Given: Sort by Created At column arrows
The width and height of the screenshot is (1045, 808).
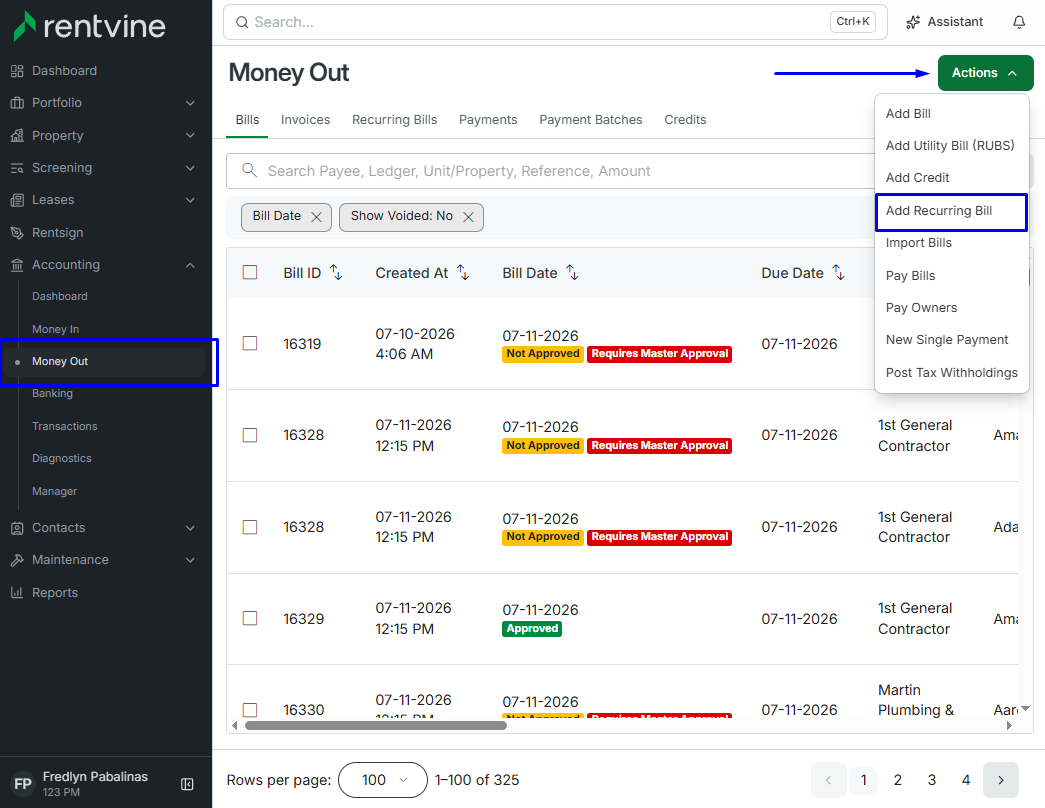Looking at the screenshot, I should [x=463, y=273].
